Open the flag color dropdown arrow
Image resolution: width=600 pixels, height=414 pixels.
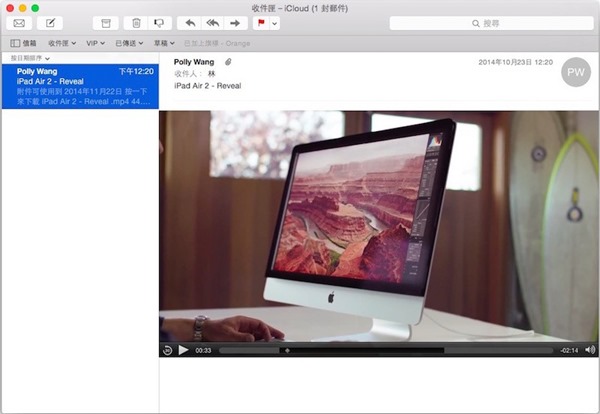pyautogui.click(x=275, y=24)
